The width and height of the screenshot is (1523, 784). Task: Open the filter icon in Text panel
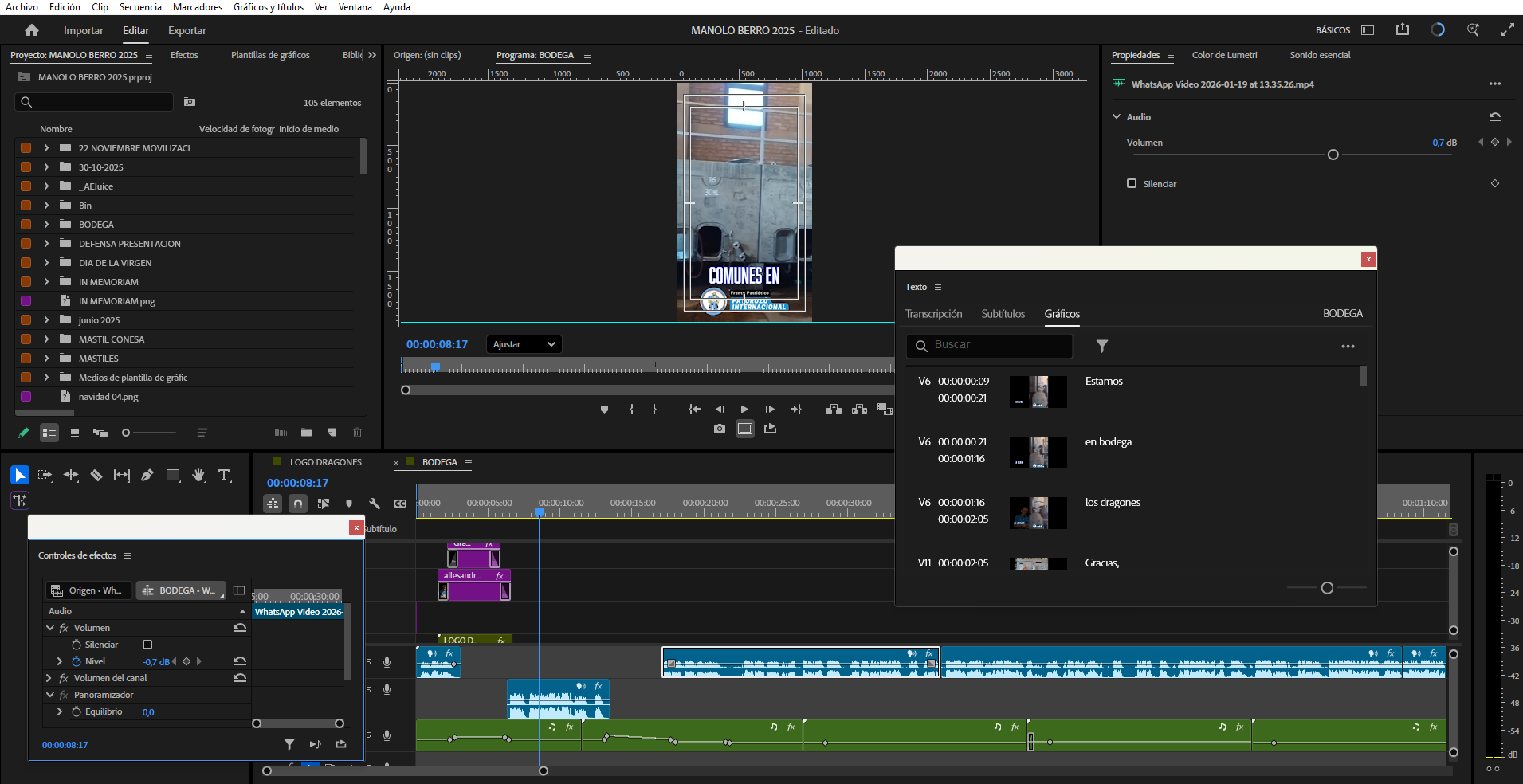[x=1102, y=346]
